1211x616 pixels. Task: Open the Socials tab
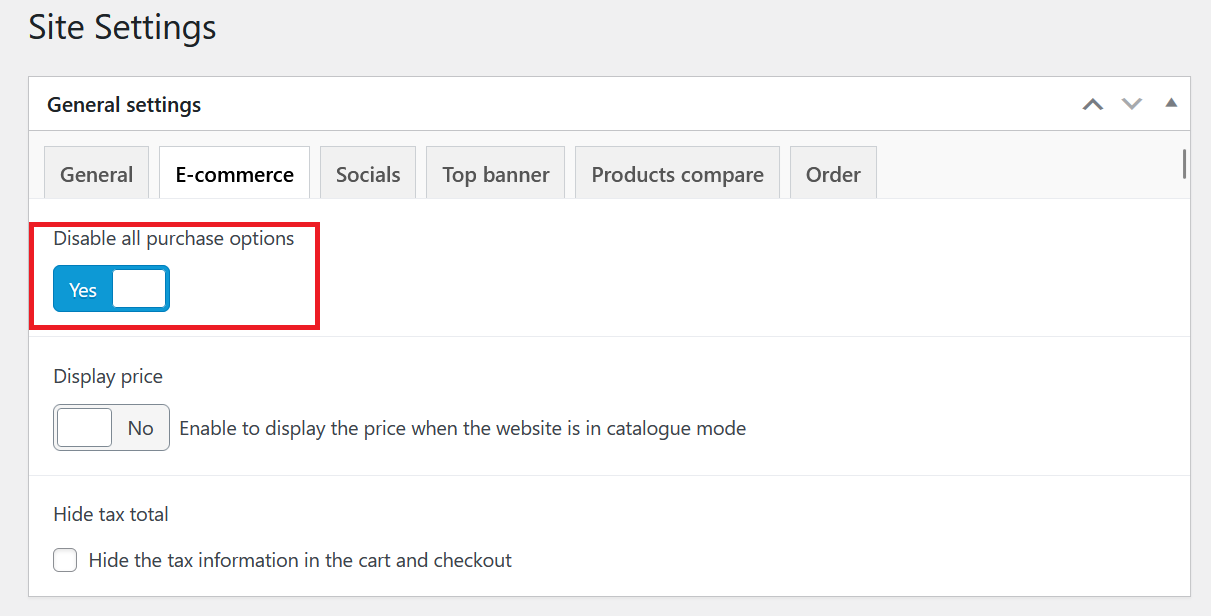(x=367, y=173)
